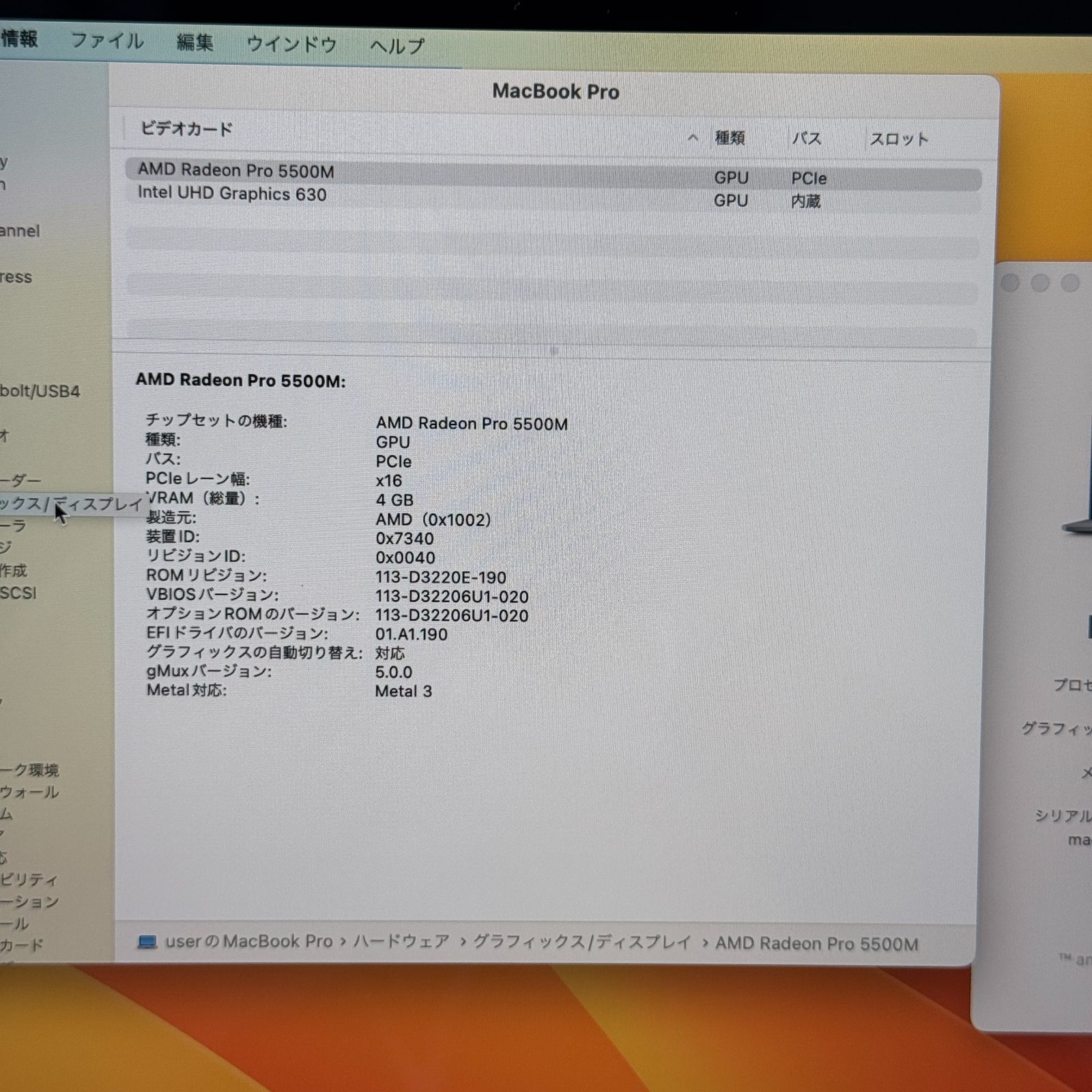Screen dimensions: 1092x1092
Task: Open the ファイル menu
Action: (x=107, y=42)
